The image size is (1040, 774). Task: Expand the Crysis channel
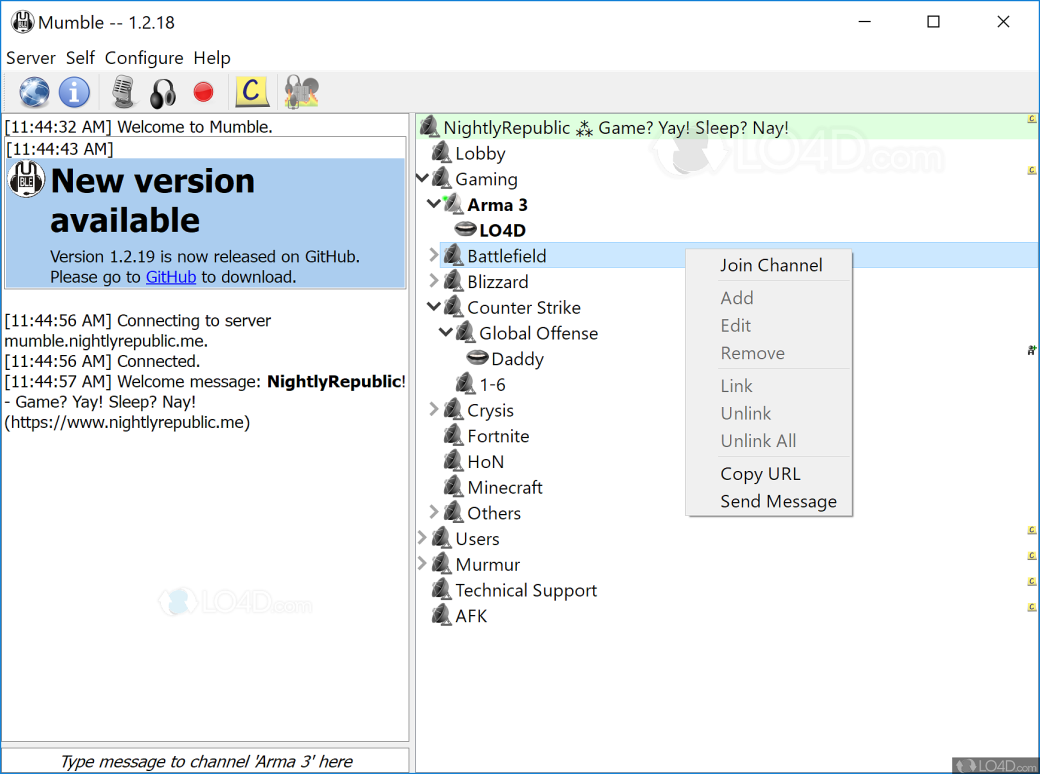tap(434, 409)
